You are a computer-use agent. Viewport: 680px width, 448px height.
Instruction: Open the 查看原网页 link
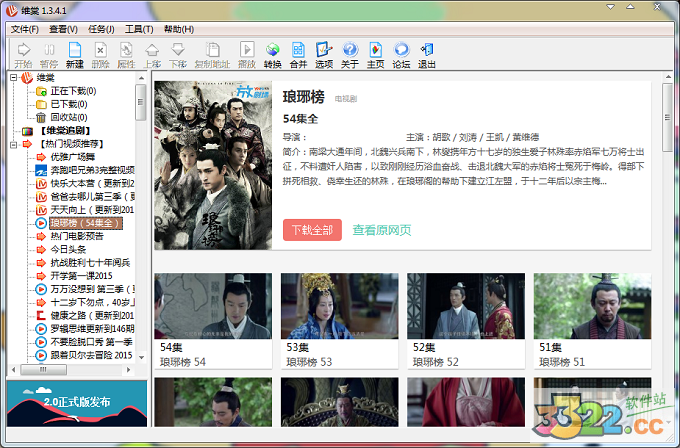coord(382,230)
